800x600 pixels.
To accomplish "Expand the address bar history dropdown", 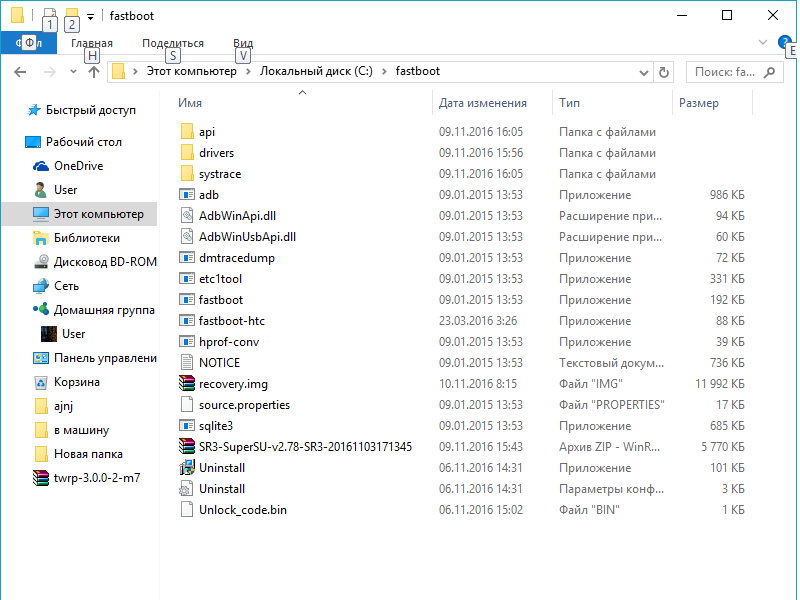I will [641, 72].
